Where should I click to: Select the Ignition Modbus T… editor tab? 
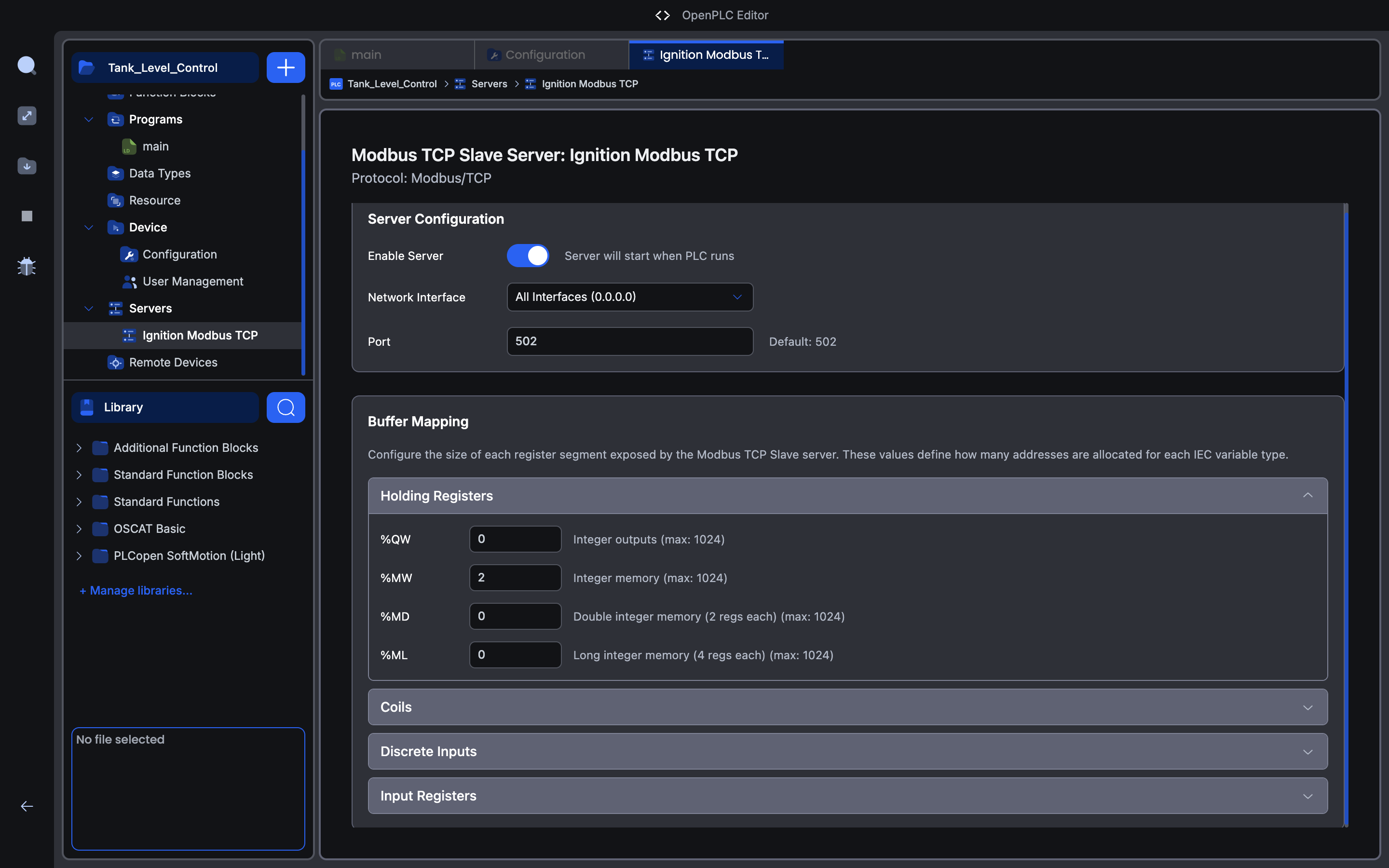coord(706,55)
